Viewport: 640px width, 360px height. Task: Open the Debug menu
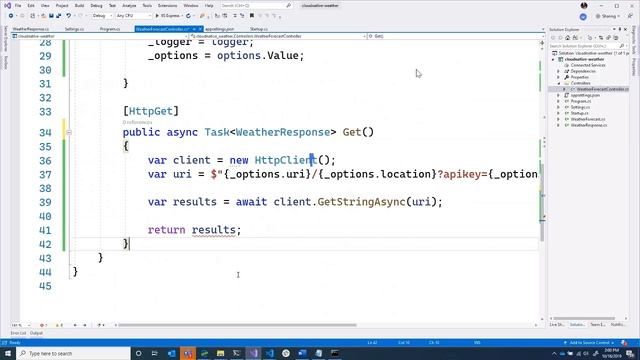click(x=96, y=6)
